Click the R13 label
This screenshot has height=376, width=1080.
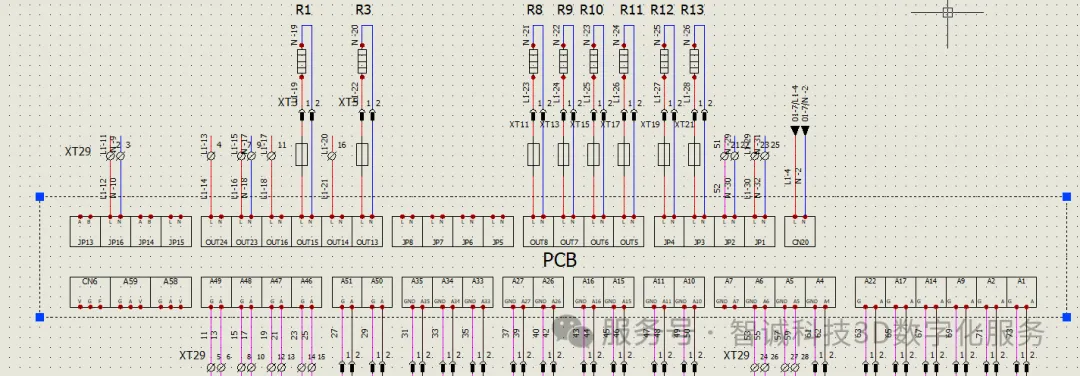[692, 10]
